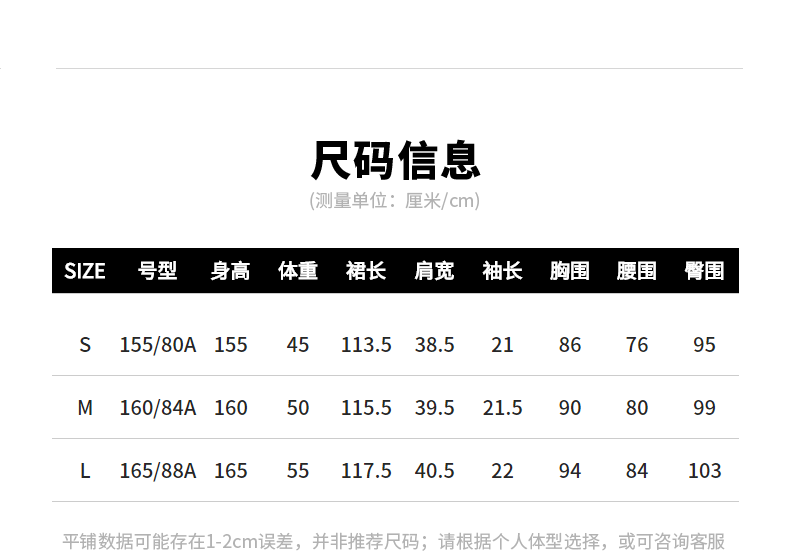Click the 号型 column header
This screenshot has height=552, width=790.
(158, 271)
